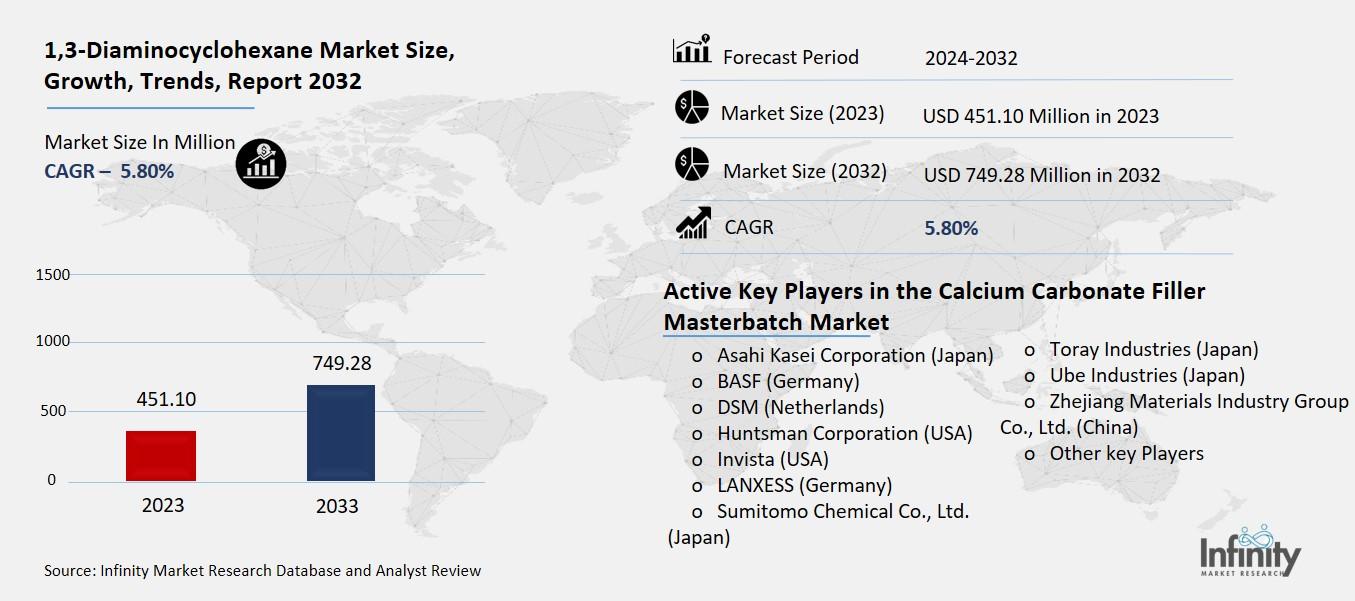Select Toray Industries (Japan) entry
The image size is (1355, 601).
(1153, 349)
